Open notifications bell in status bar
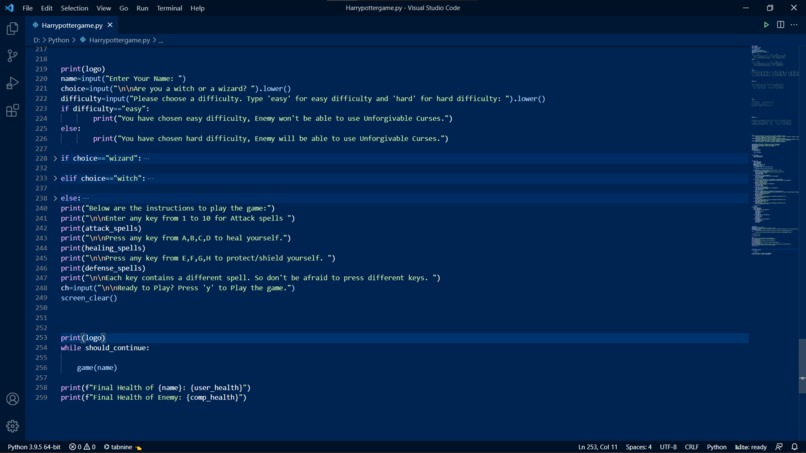Viewport: 806px width, 453px height. pyautogui.click(x=795, y=447)
